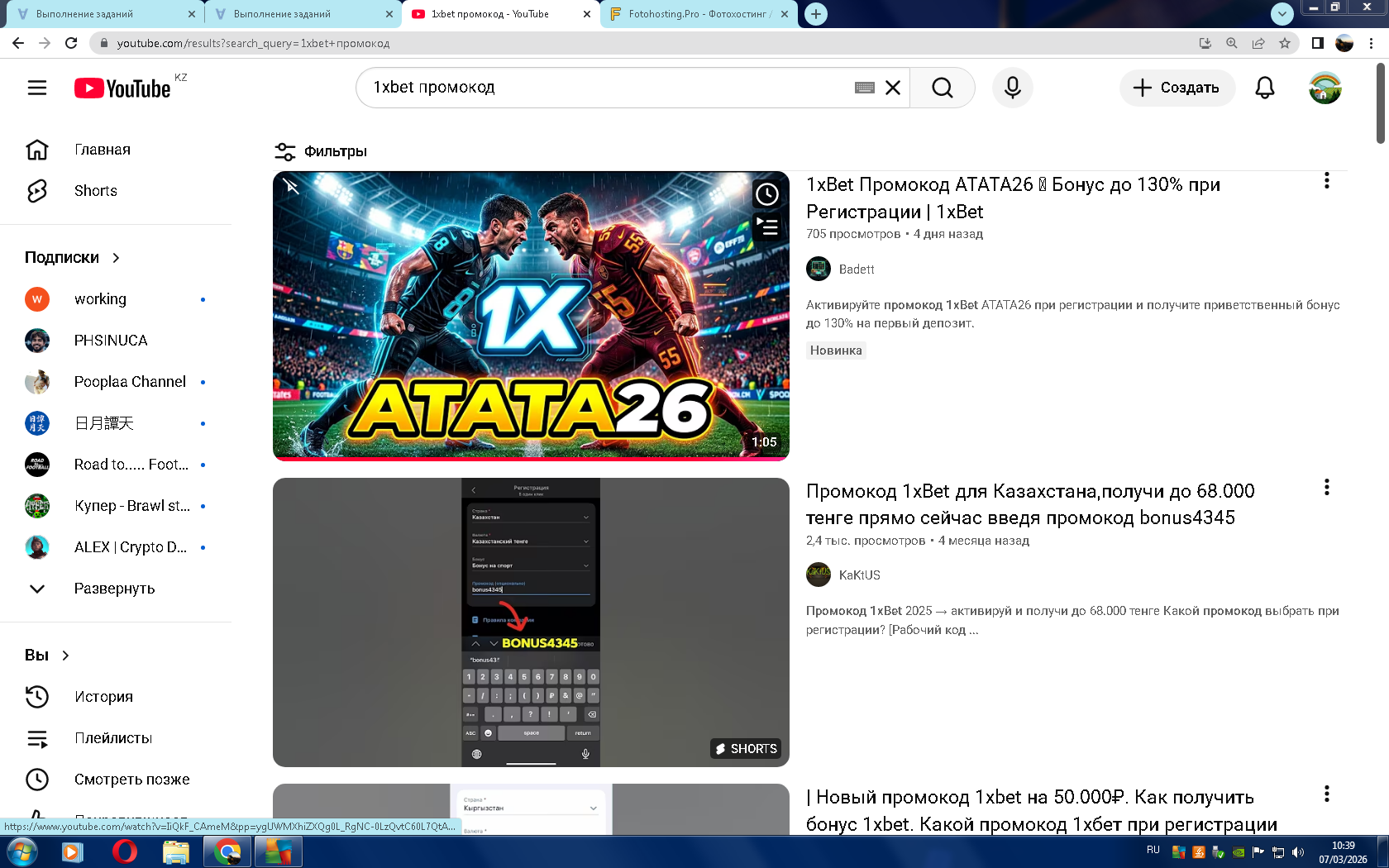
Task: Open more options for bonus4345 video
Action: (1327, 488)
